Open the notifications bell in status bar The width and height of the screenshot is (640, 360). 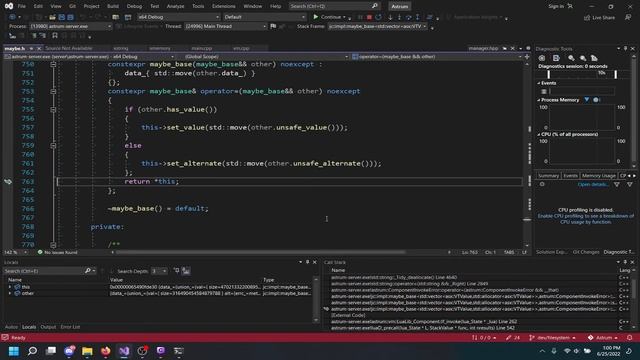pos(630,338)
